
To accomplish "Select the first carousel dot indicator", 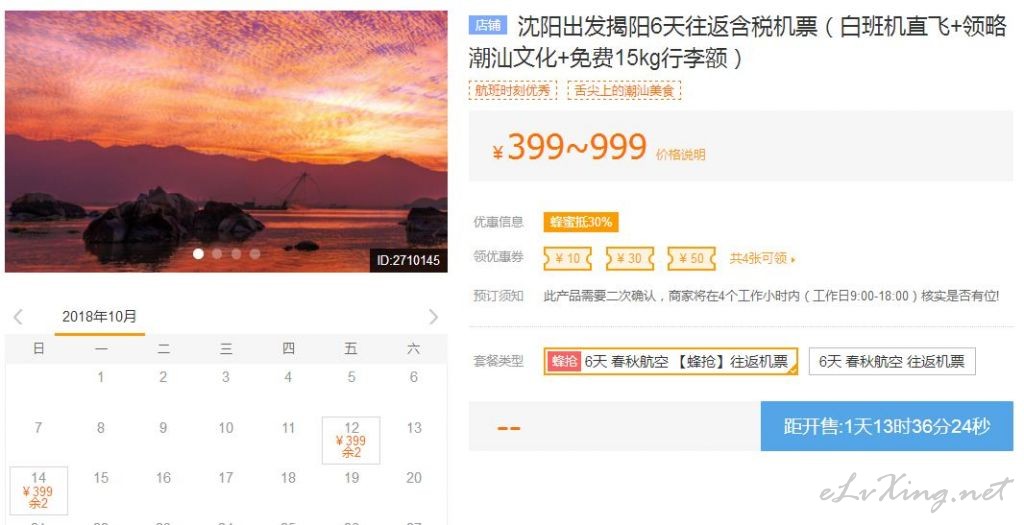I will pyautogui.click(x=199, y=253).
